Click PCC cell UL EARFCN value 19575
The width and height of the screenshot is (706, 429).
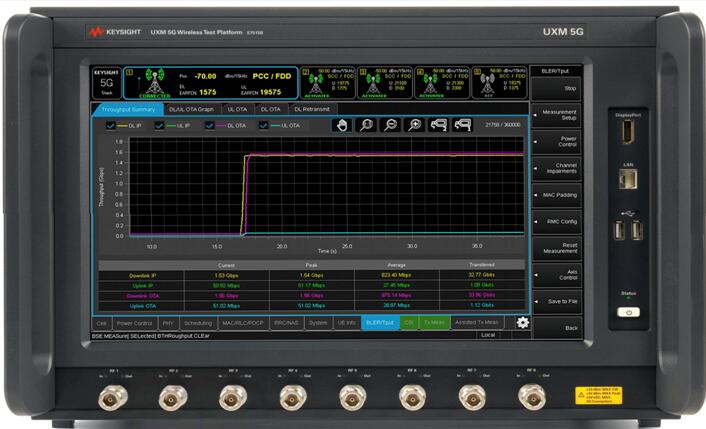(270, 92)
